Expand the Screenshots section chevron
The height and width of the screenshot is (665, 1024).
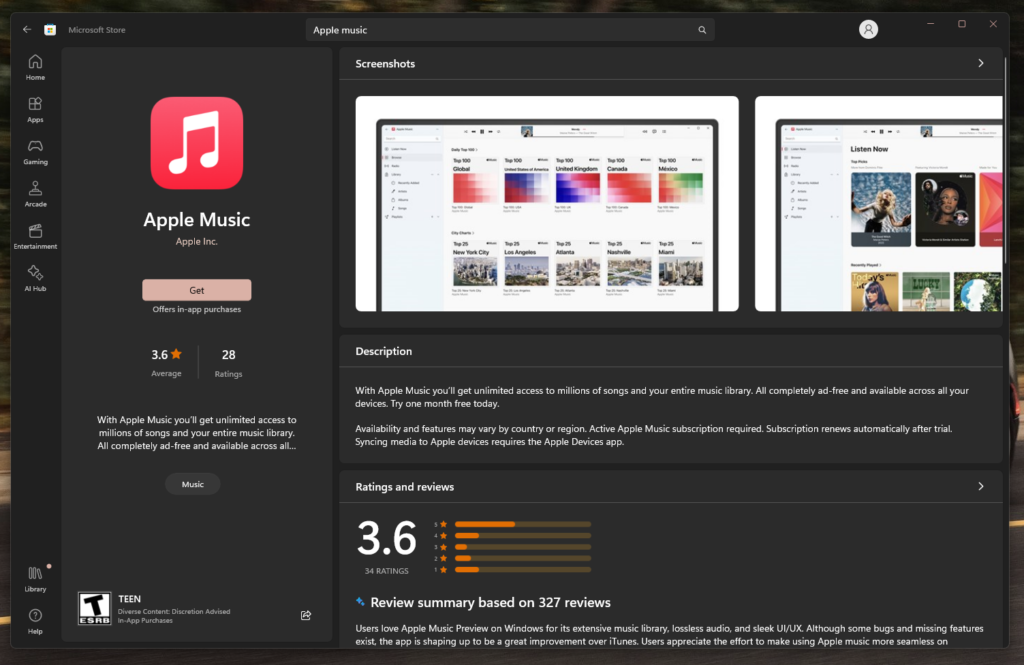pos(980,63)
